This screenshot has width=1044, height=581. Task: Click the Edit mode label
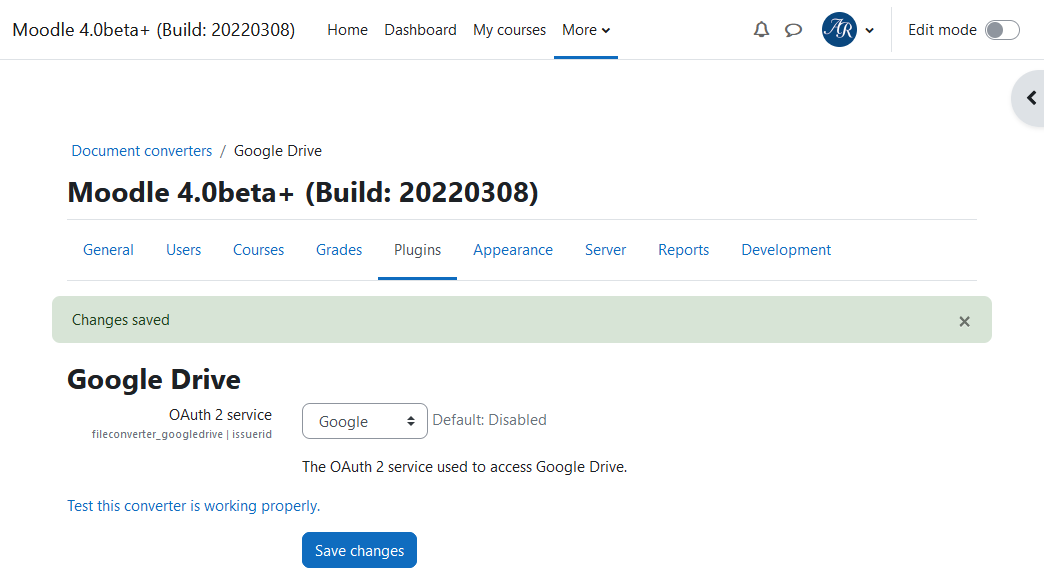[x=942, y=30]
